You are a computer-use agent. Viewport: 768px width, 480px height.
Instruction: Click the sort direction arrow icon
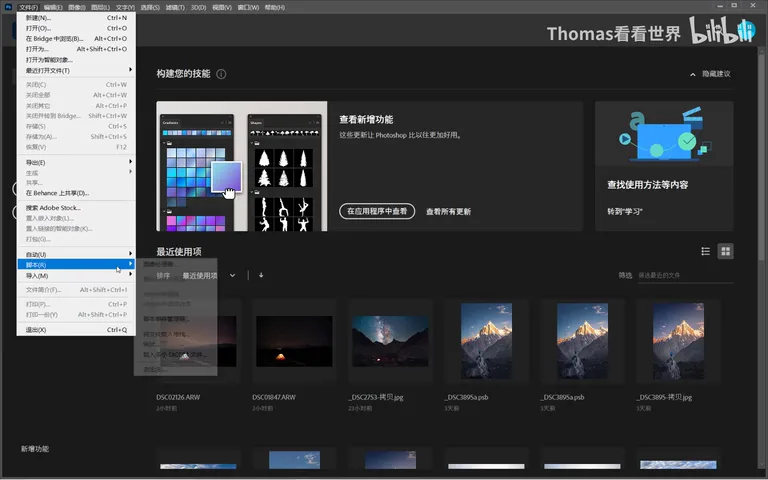[x=261, y=275]
